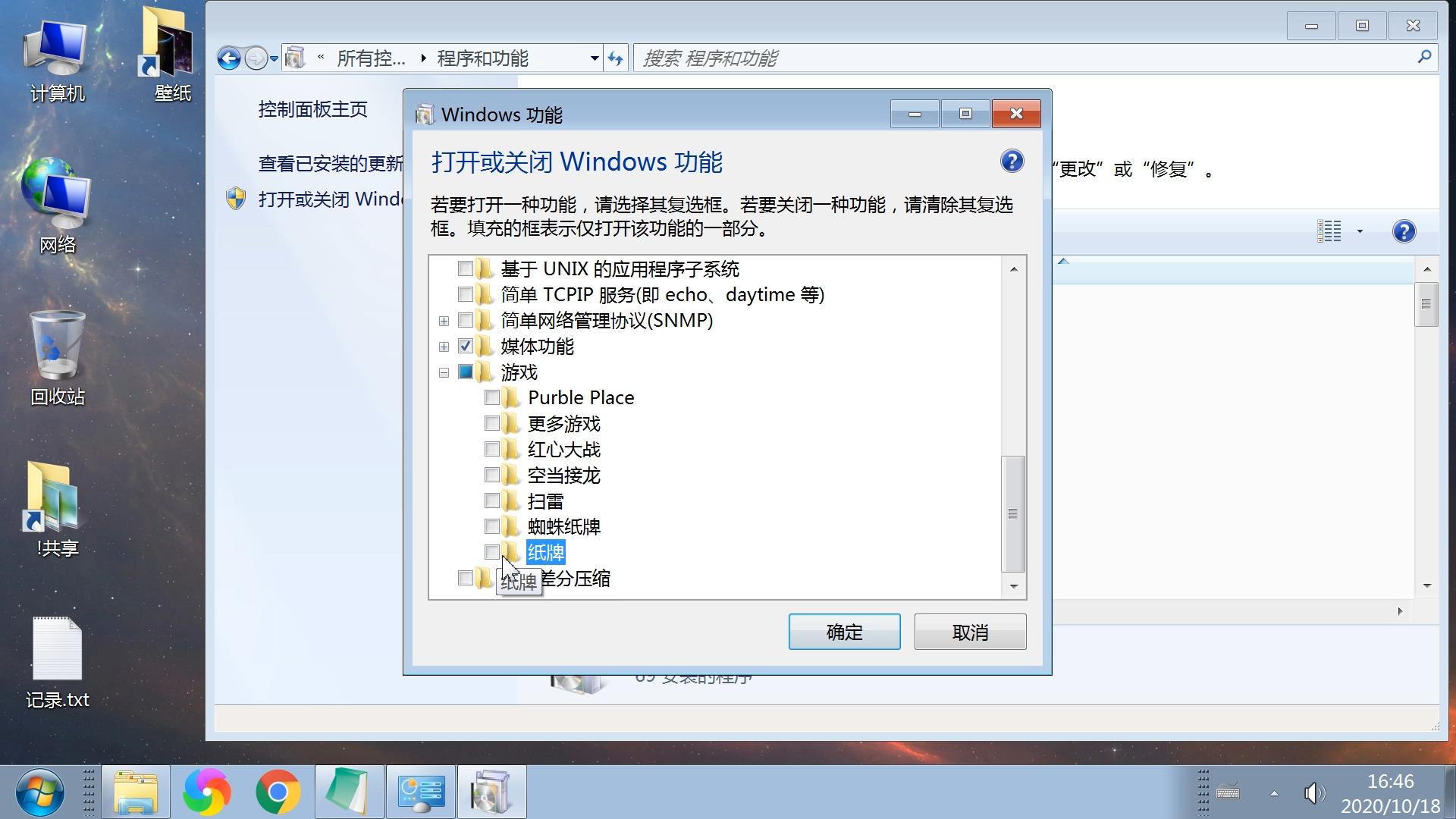1456x819 pixels.
Task: Uncheck the 媒体功能 checkbox
Action: (466, 346)
